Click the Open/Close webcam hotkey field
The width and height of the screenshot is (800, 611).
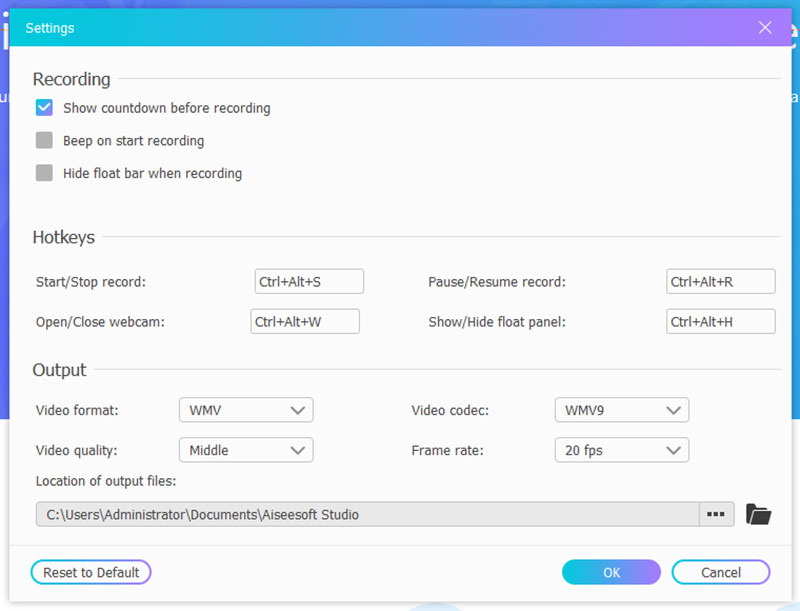coord(305,321)
